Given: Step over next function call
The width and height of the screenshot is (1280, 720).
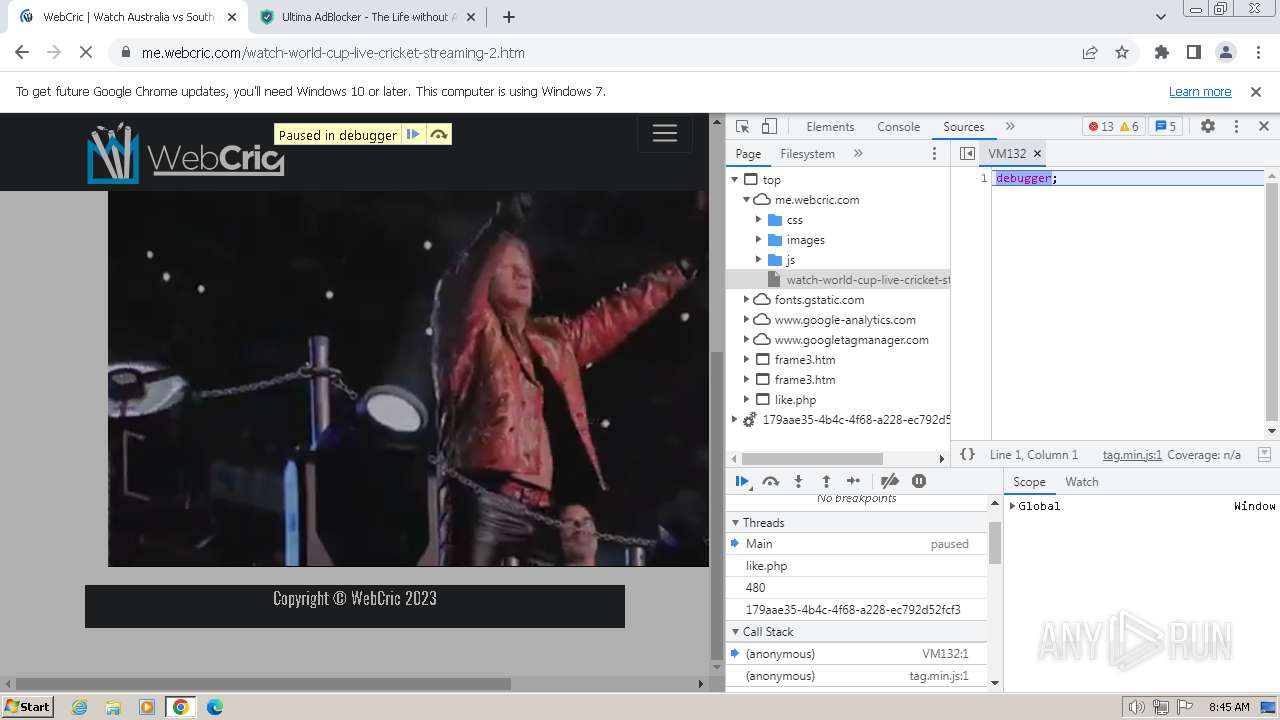Looking at the screenshot, I should point(770,481).
